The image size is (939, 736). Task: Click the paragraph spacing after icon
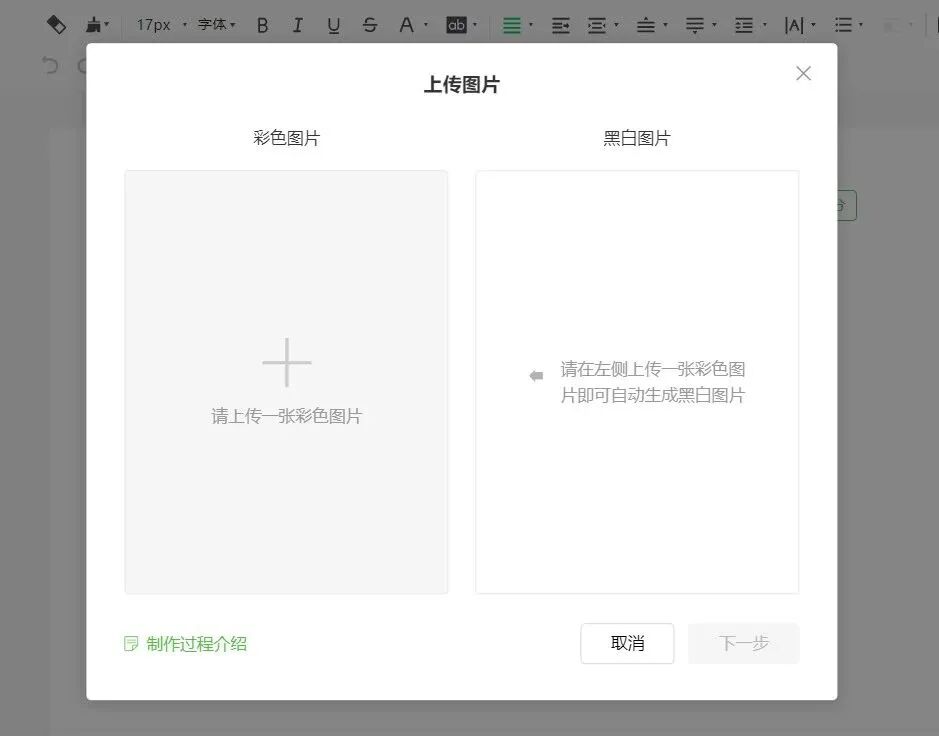point(695,25)
